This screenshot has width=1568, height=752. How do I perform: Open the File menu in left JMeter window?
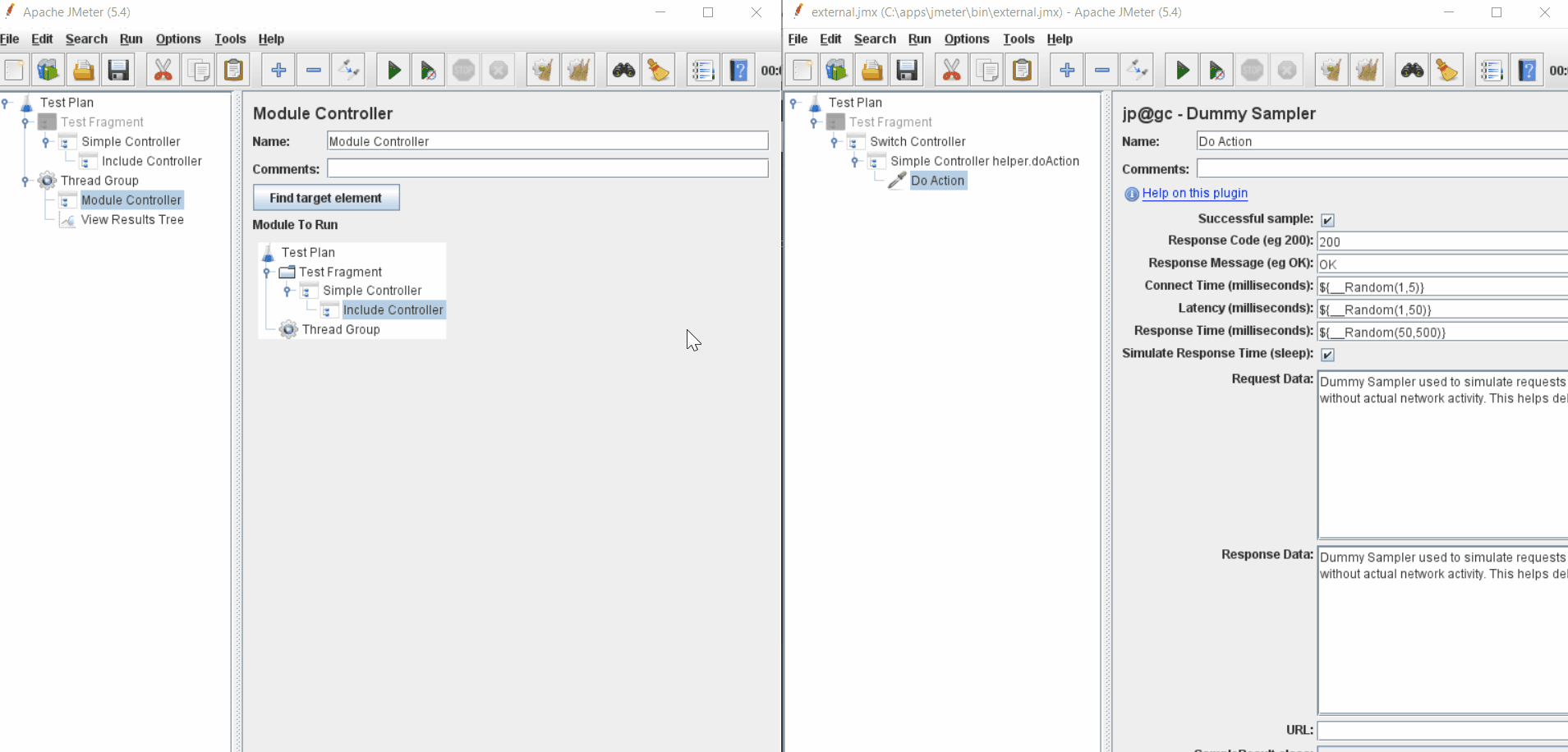pyautogui.click(x=10, y=39)
